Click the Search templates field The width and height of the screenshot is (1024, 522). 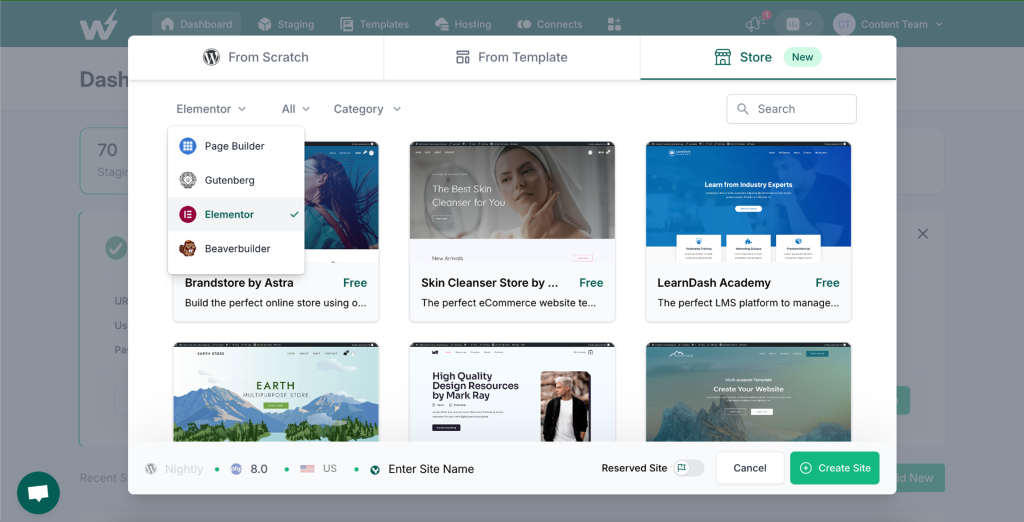click(x=791, y=109)
